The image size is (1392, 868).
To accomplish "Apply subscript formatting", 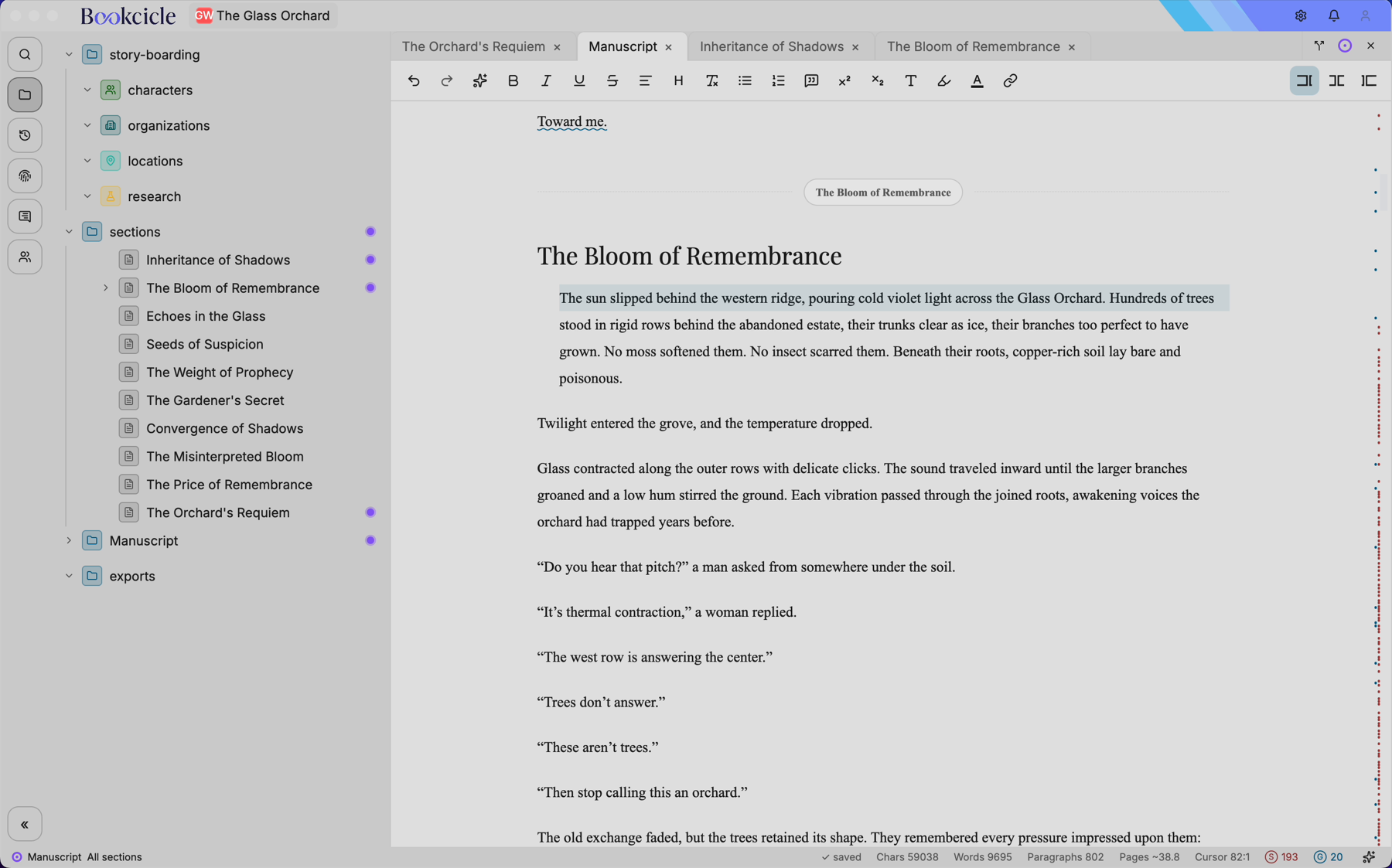I will pos(878,80).
